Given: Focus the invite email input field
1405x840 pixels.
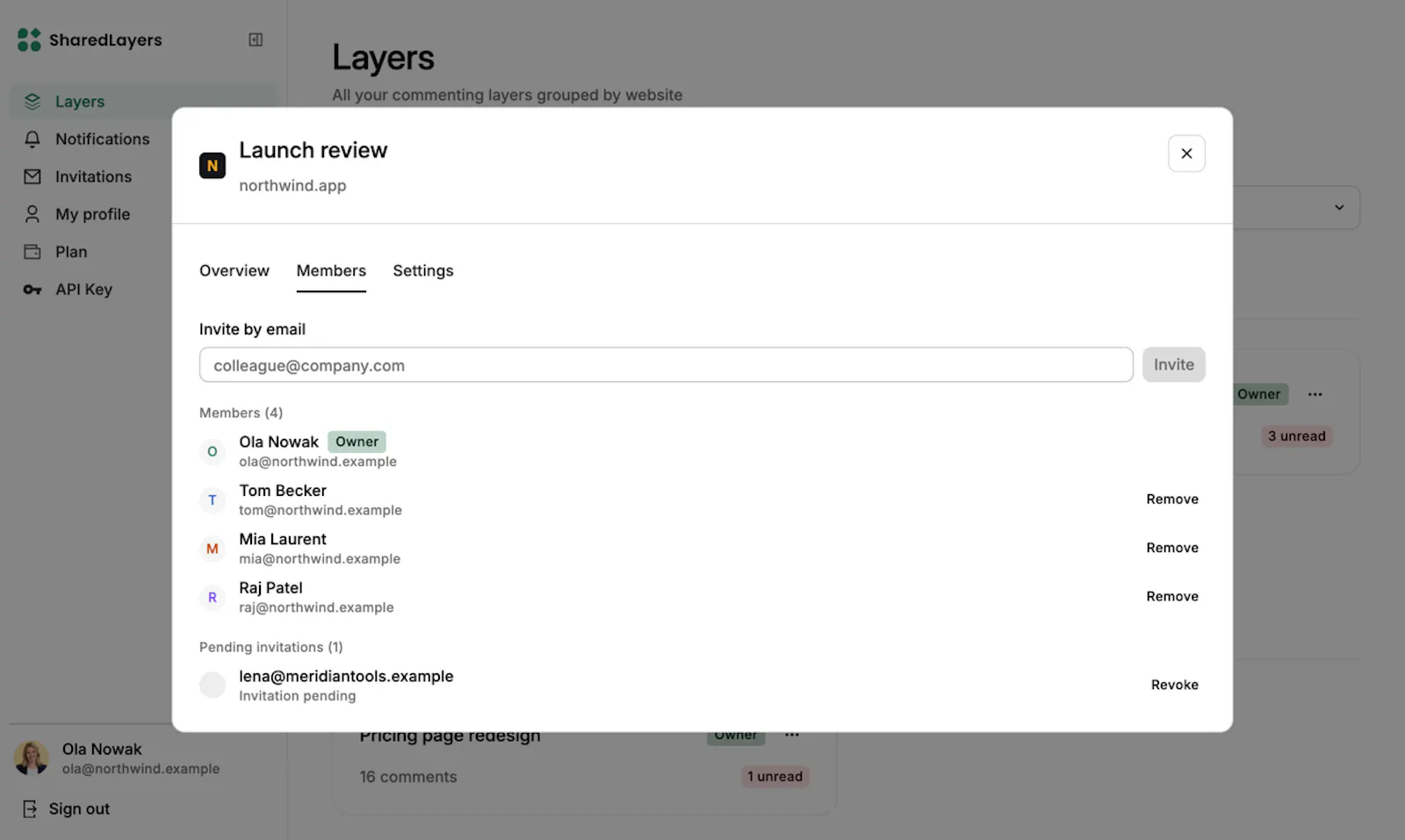Looking at the screenshot, I should [666, 365].
